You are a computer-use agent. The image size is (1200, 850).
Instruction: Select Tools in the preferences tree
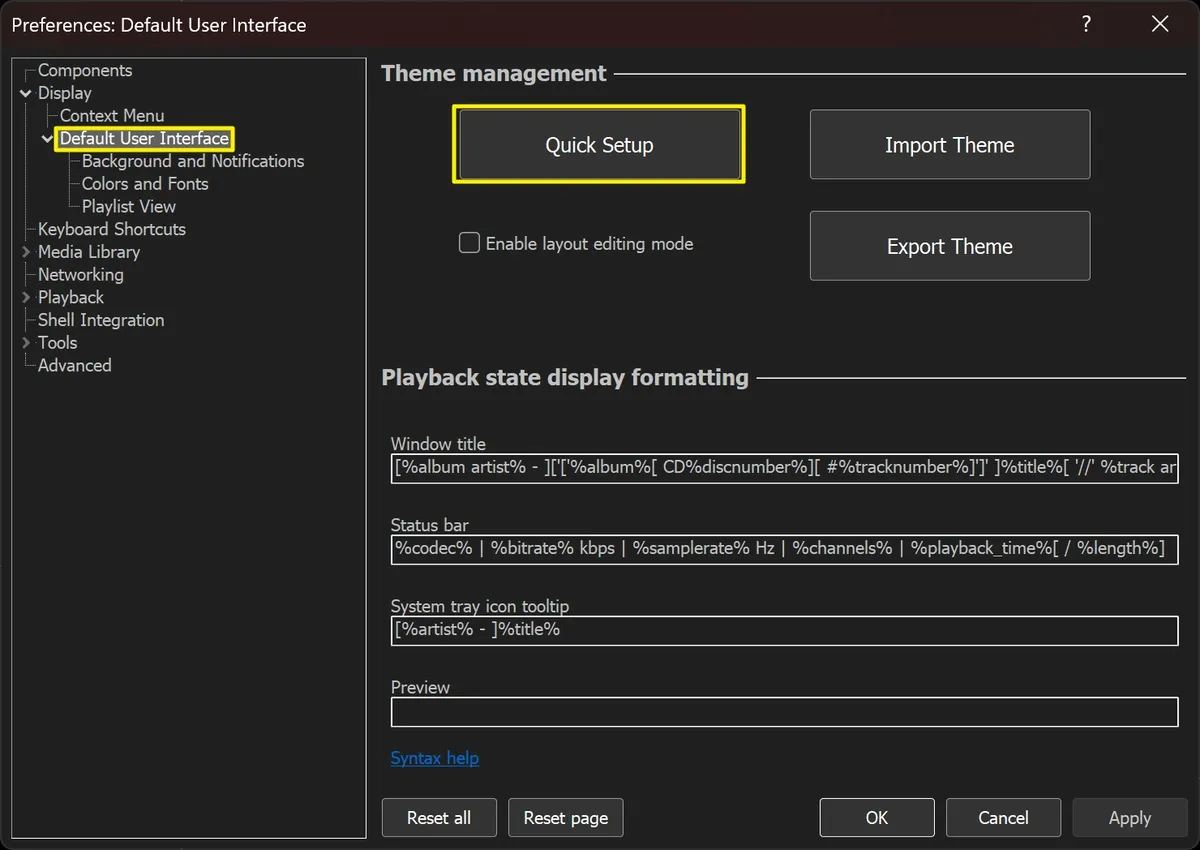pos(58,343)
